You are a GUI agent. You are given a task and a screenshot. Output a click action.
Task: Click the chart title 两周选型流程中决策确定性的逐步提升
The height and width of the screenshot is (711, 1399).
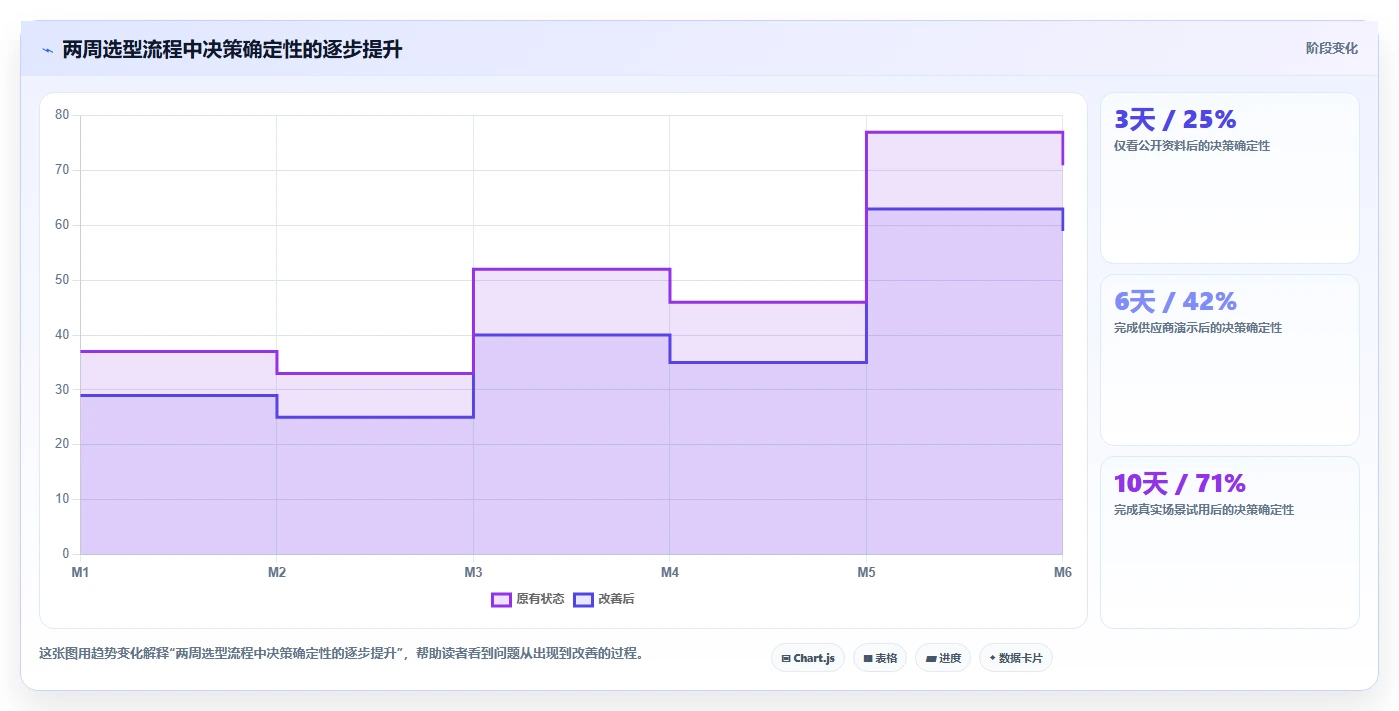[232, 49]
